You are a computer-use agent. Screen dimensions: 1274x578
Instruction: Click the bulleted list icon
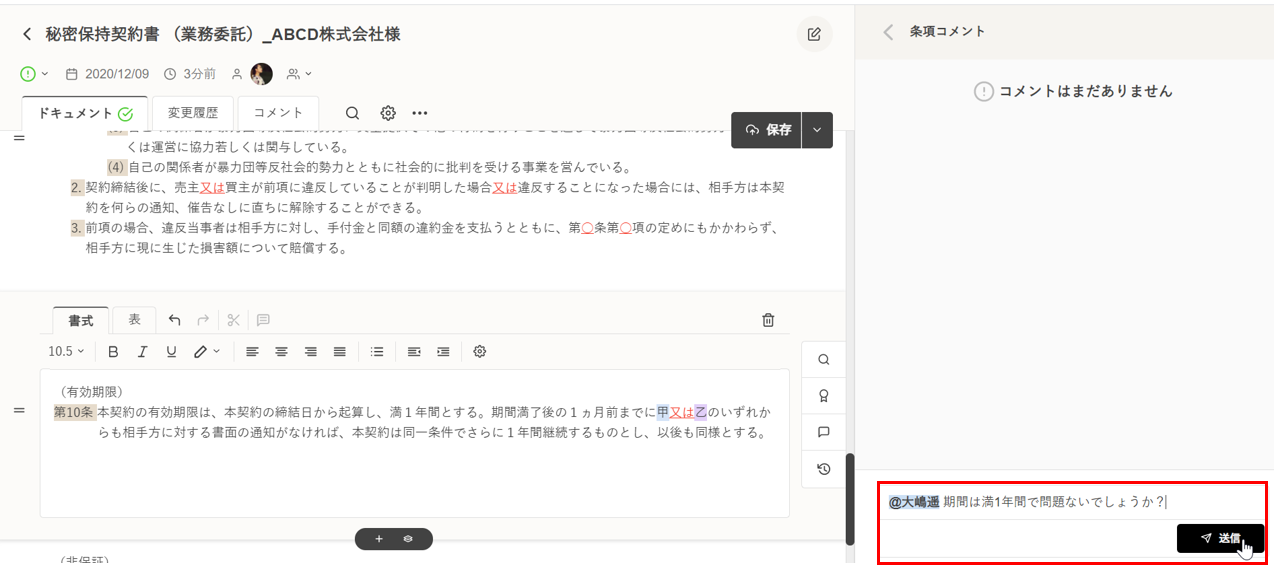click(377, 352)
